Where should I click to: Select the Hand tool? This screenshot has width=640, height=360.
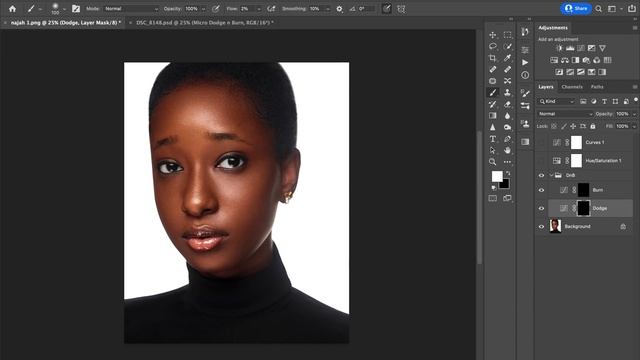[507, 151]
